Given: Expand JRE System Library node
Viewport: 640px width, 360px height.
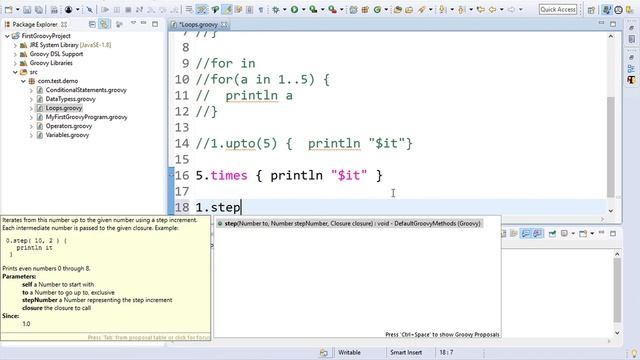Looking at the screenshot, I should (x=16, y=45).
